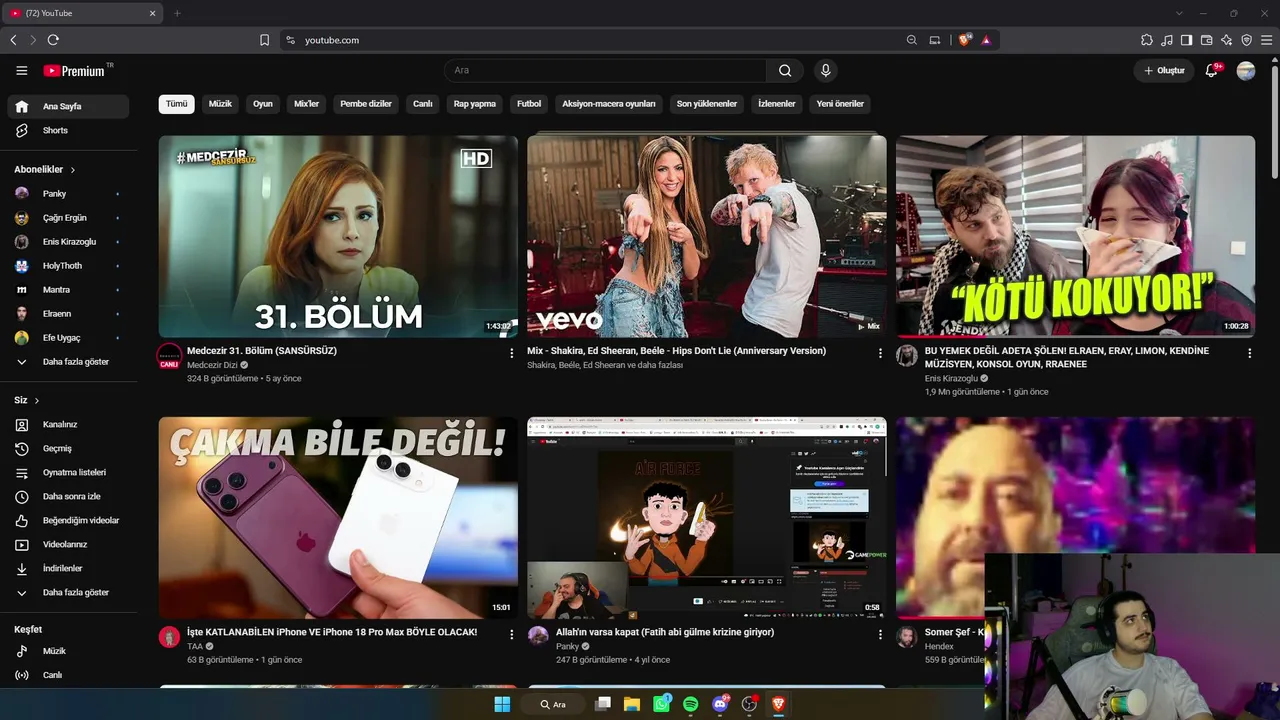Select the Tümü filter chip
The image size is (1280, 720).
[x=176, y=104]
